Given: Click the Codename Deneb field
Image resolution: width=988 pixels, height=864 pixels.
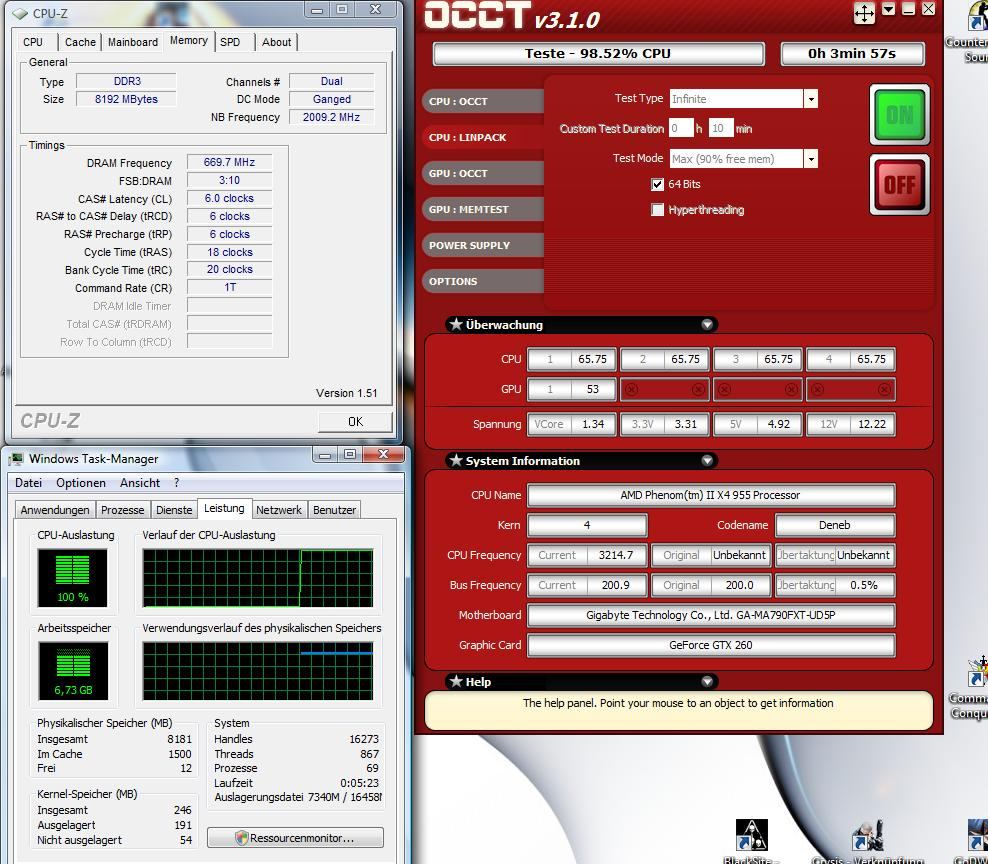Looking at the screenshot, I should [x=835, y=525].
